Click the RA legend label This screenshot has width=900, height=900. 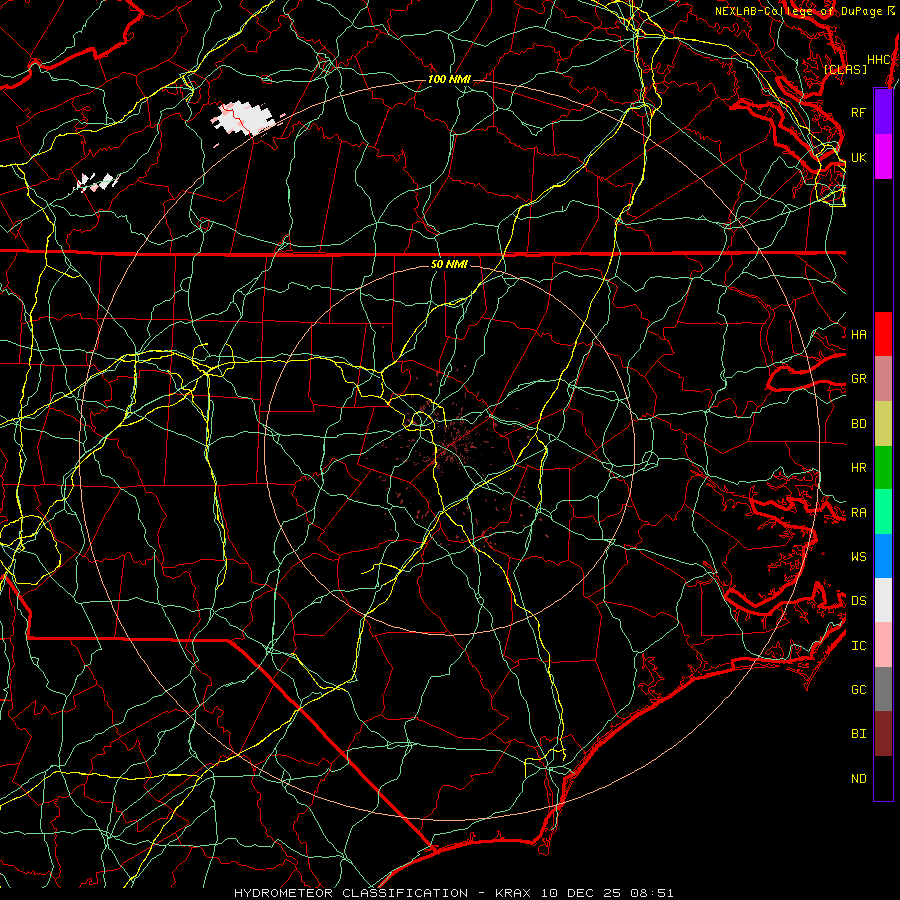pyautogui.click(x=859, y=513)
